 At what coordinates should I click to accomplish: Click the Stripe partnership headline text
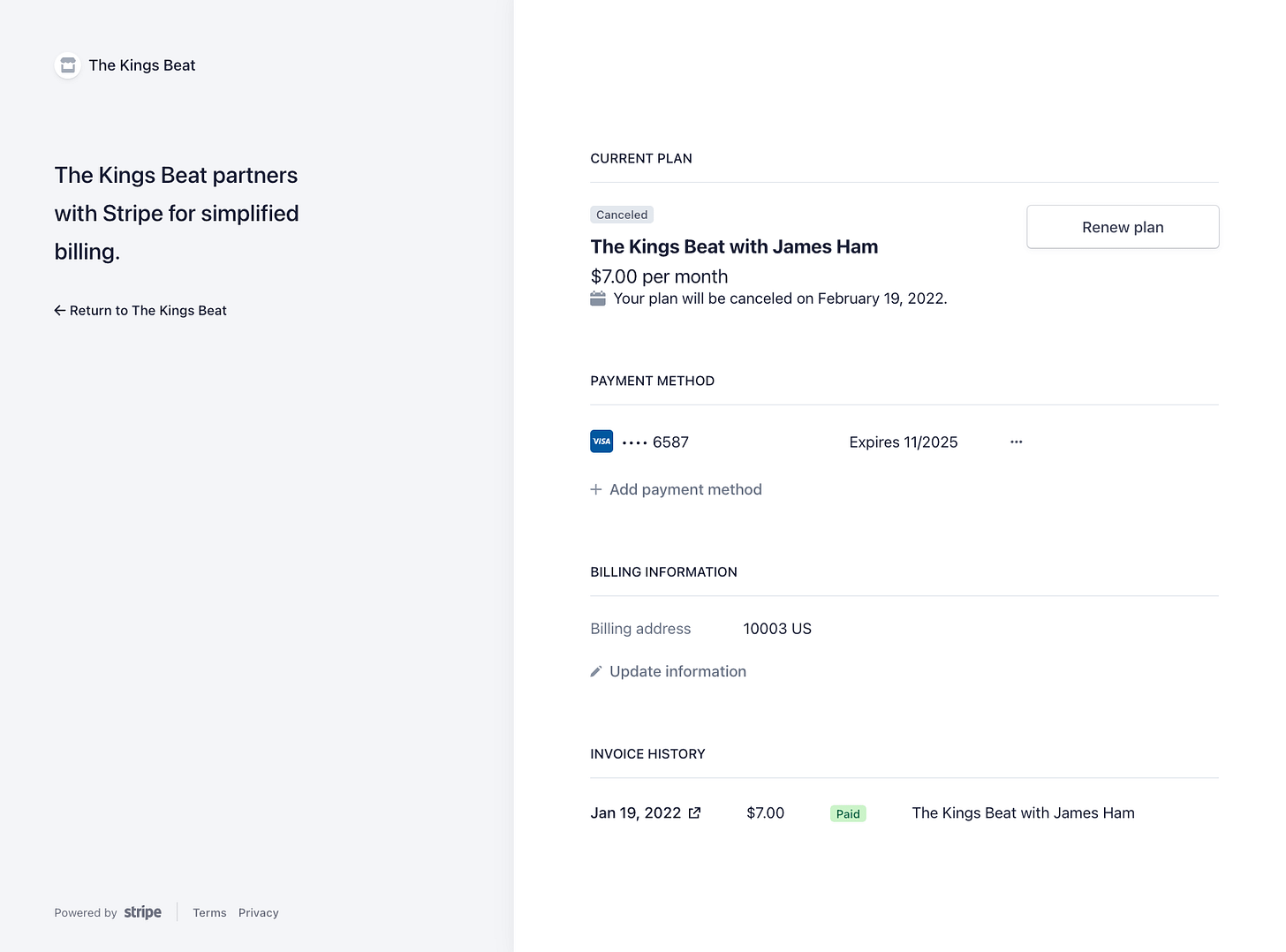click(x=177, y=214)
